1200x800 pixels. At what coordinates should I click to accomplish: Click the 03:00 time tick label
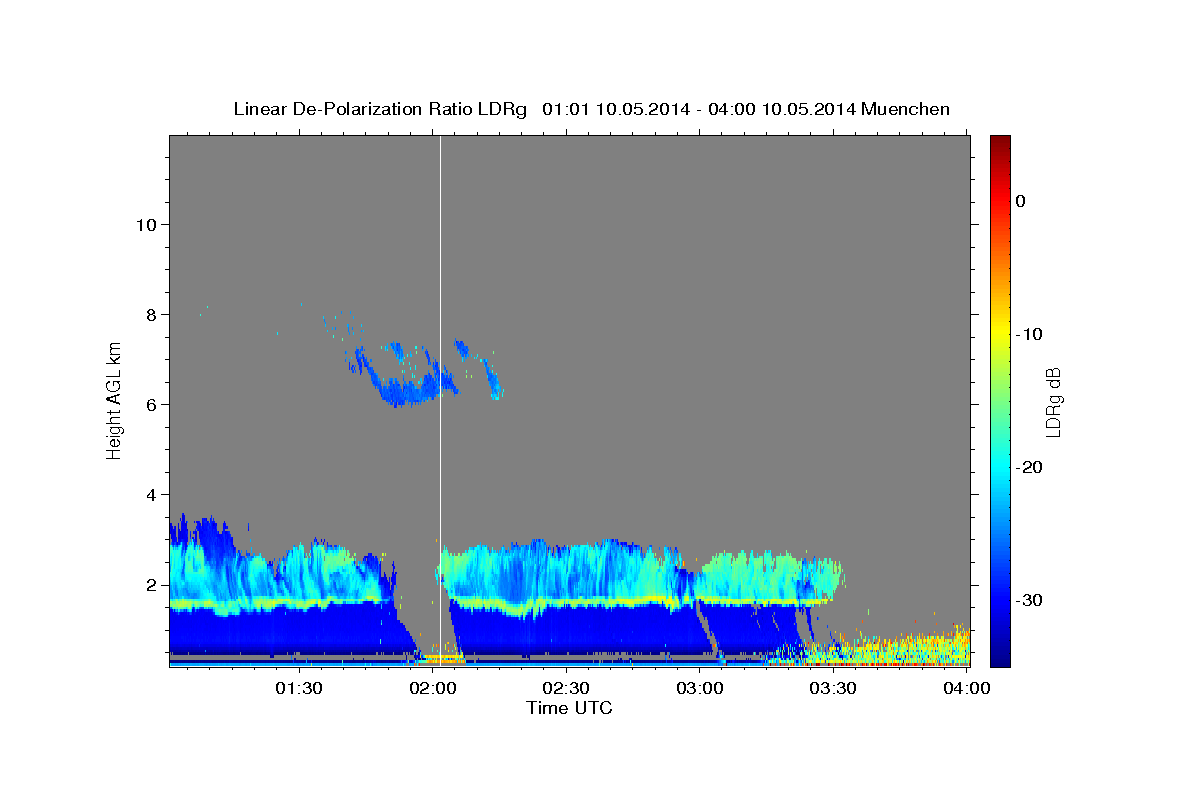pos(700,688)
